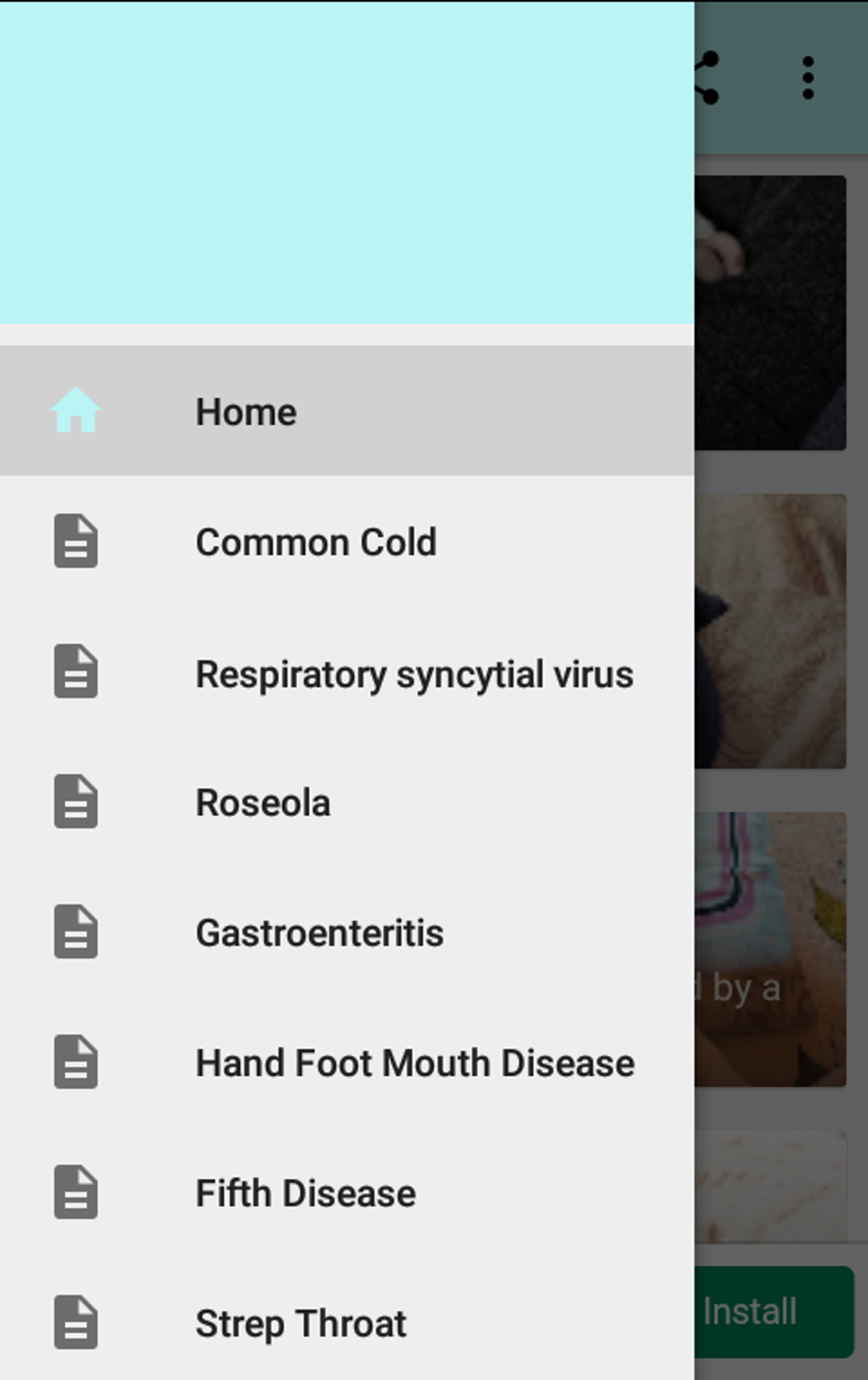Click the document icon beside Roseola
Screen dimensions: 868x1380
coord(76,802)
